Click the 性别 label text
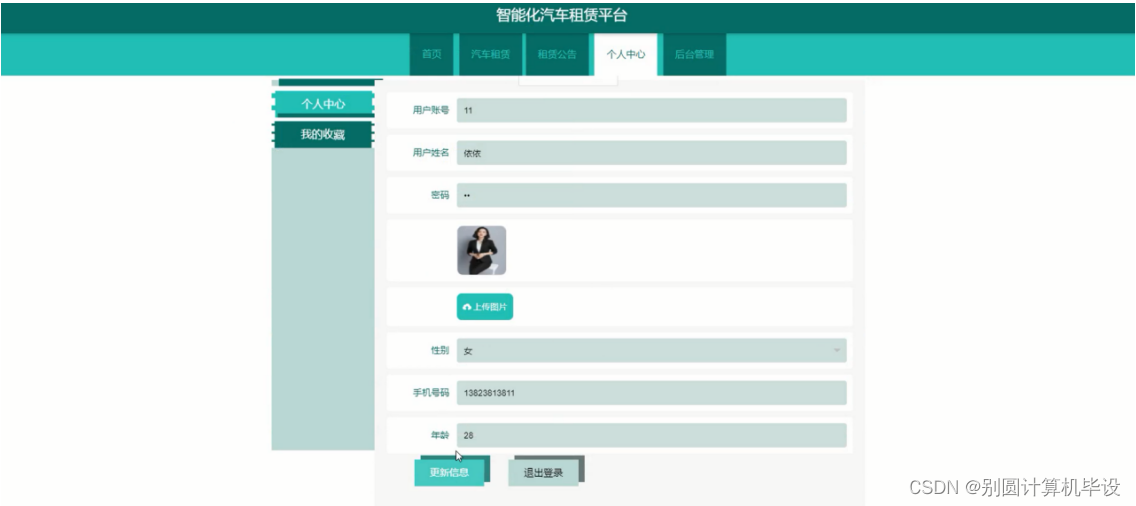Image resolution: width=1136 pixels, height=506 pixels. click(x=440, y=350)
